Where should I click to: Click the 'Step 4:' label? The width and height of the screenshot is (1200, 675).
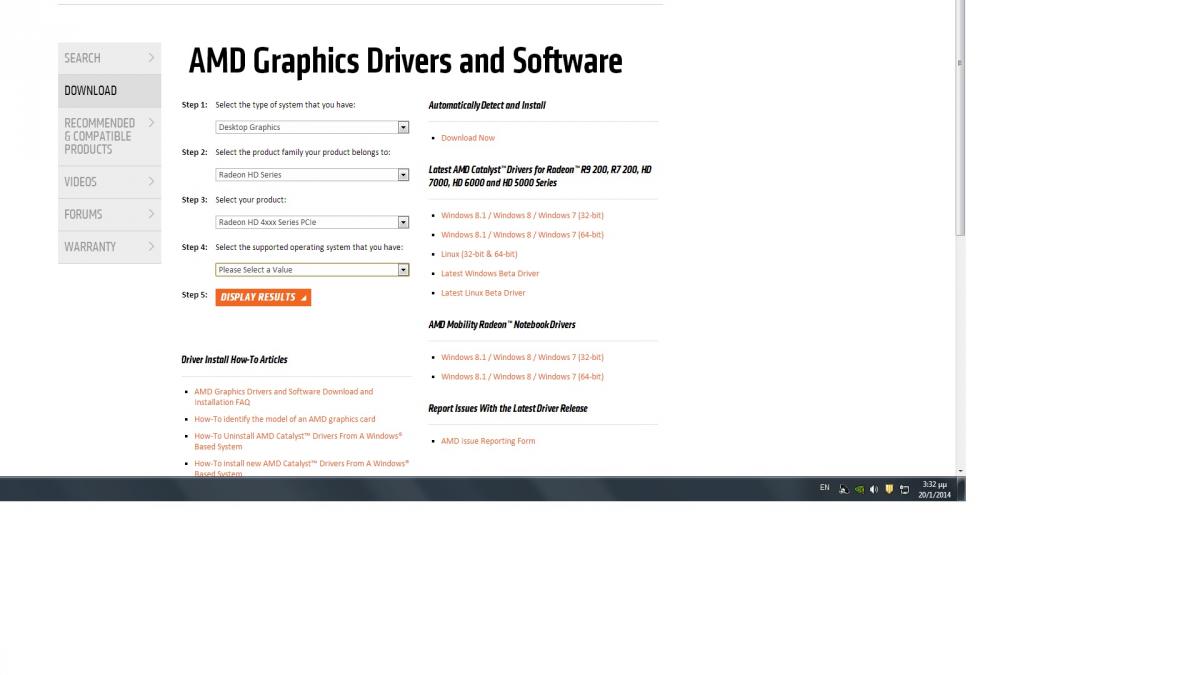194,247
